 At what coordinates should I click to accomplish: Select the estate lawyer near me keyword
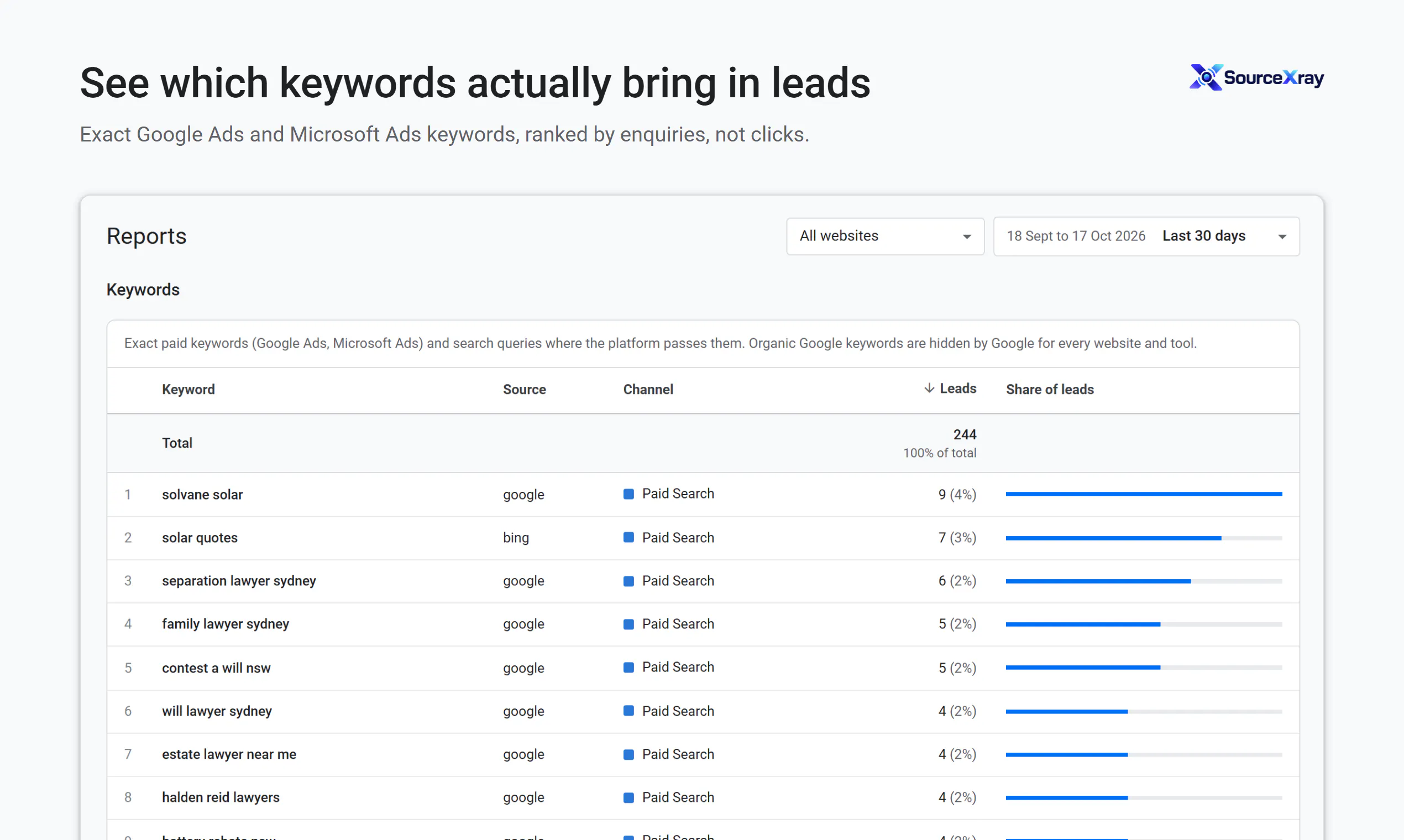pyautogui.click(x=229, y=754)
